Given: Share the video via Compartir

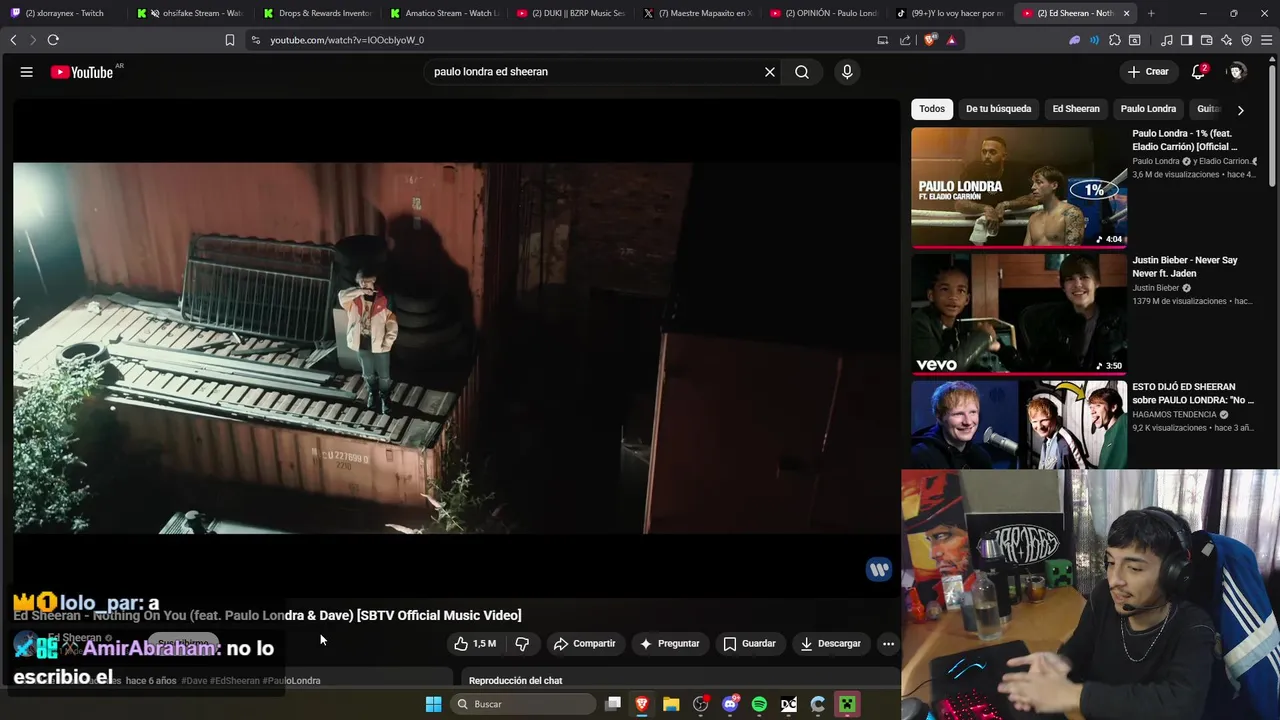Looking at the screenshot, I should pos(585,644).
